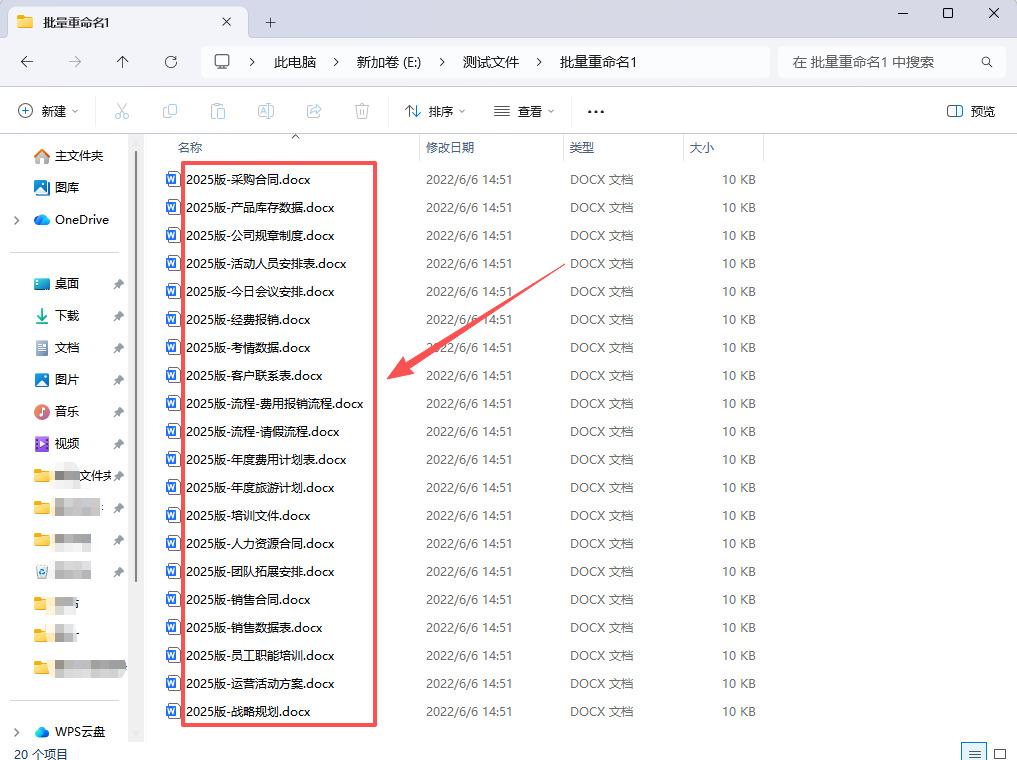Viewport: 1017px width, 760px height.
Task: Select file 2025版-公司规章制度.docx
Action: 260,235
